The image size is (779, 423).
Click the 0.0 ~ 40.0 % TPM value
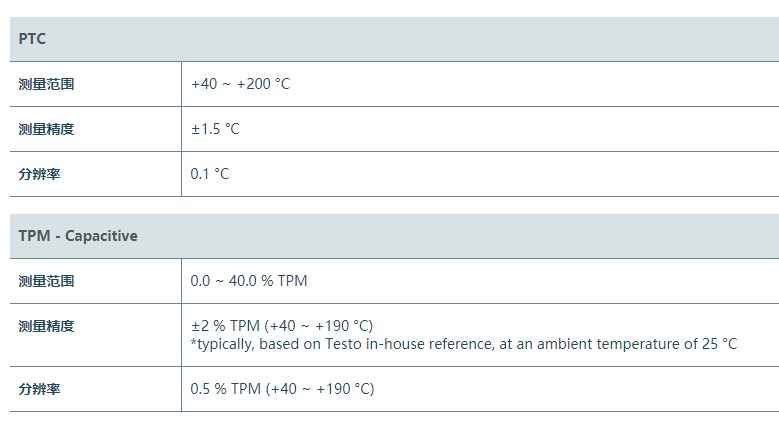pos(249,281)
